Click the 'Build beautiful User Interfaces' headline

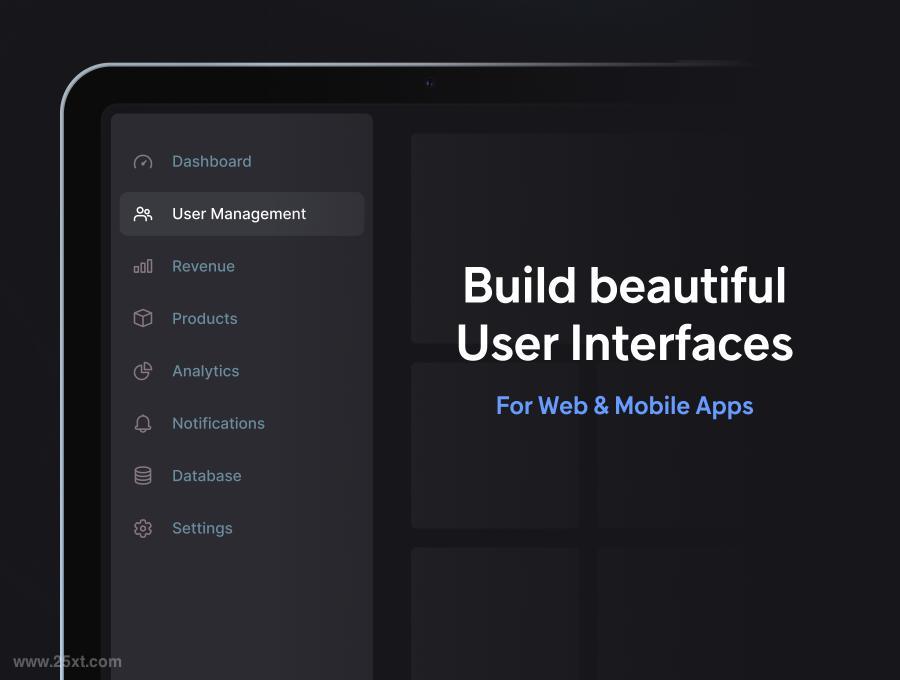click(624, 314)
